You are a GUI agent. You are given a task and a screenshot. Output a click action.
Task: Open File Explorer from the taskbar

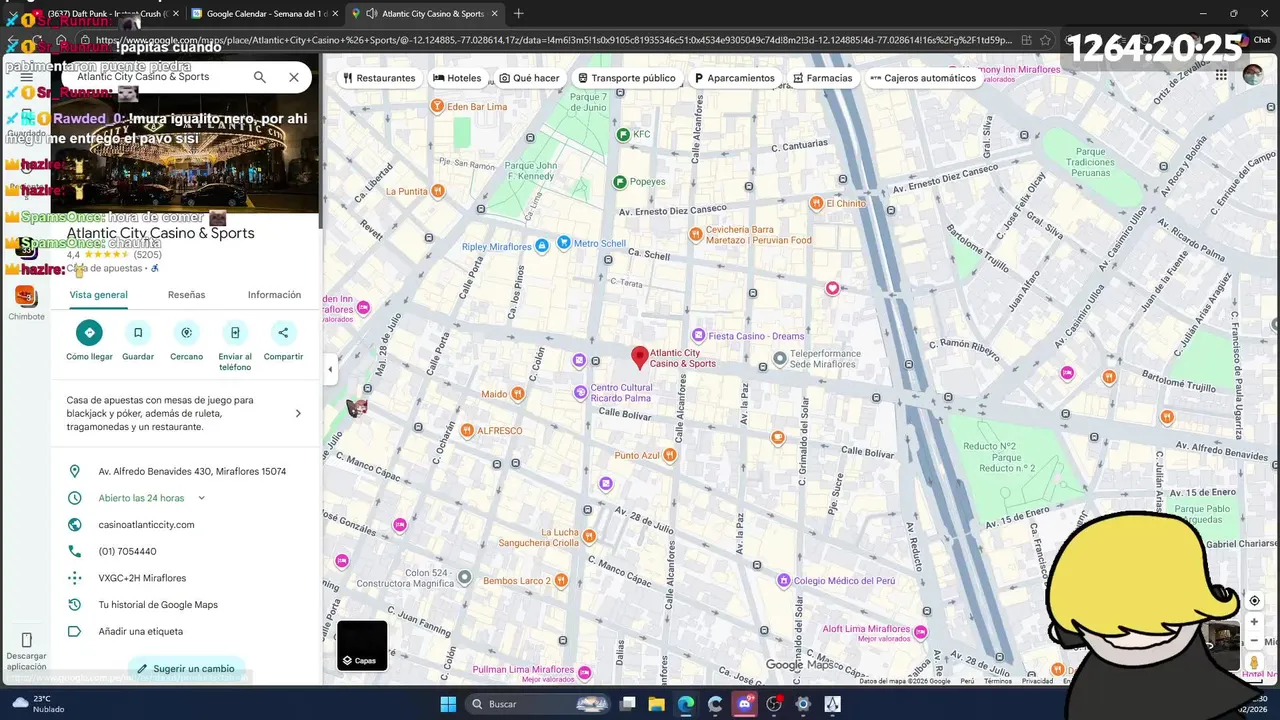click(x=656, y=704)
